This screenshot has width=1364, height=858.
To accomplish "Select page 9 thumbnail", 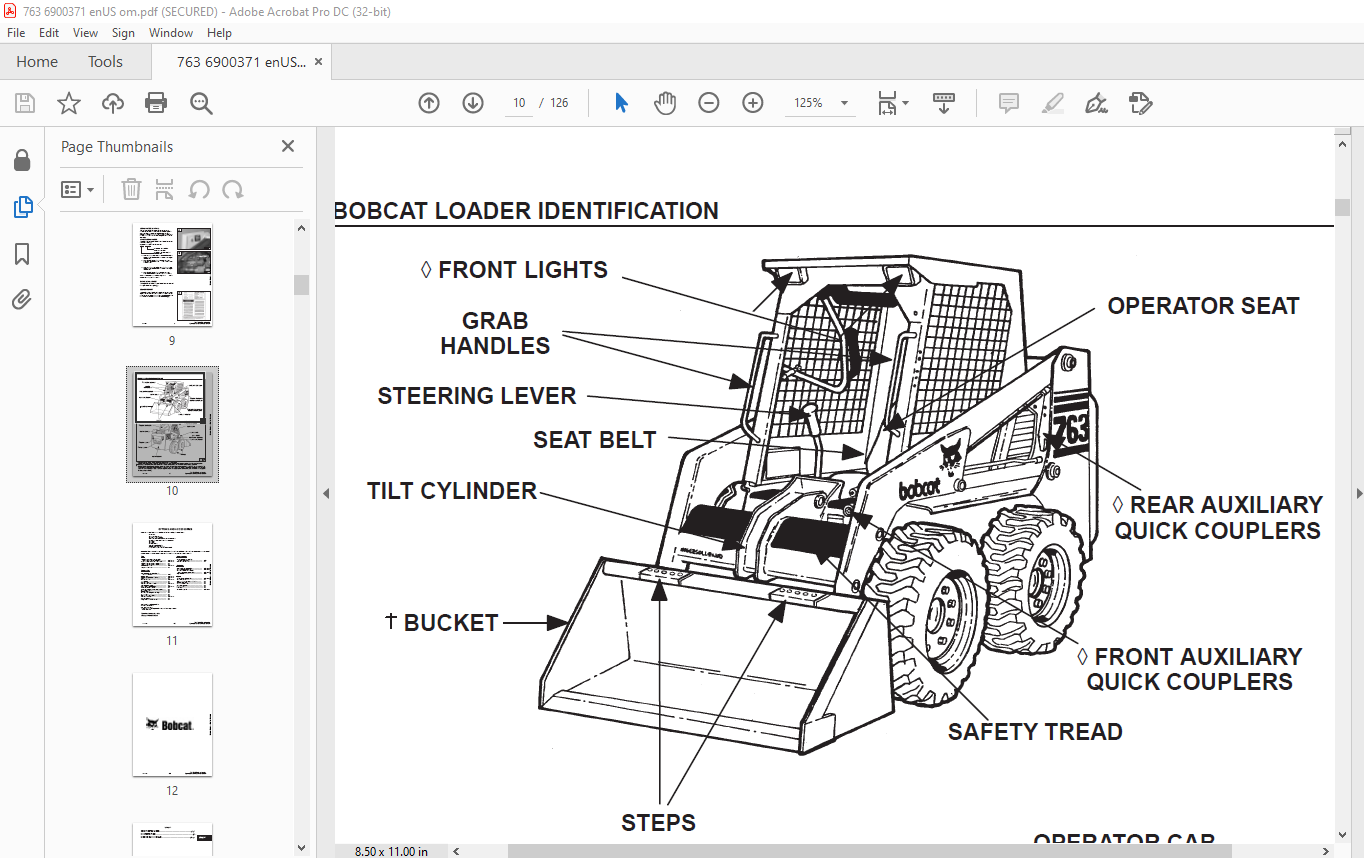I will pos(172,275).
